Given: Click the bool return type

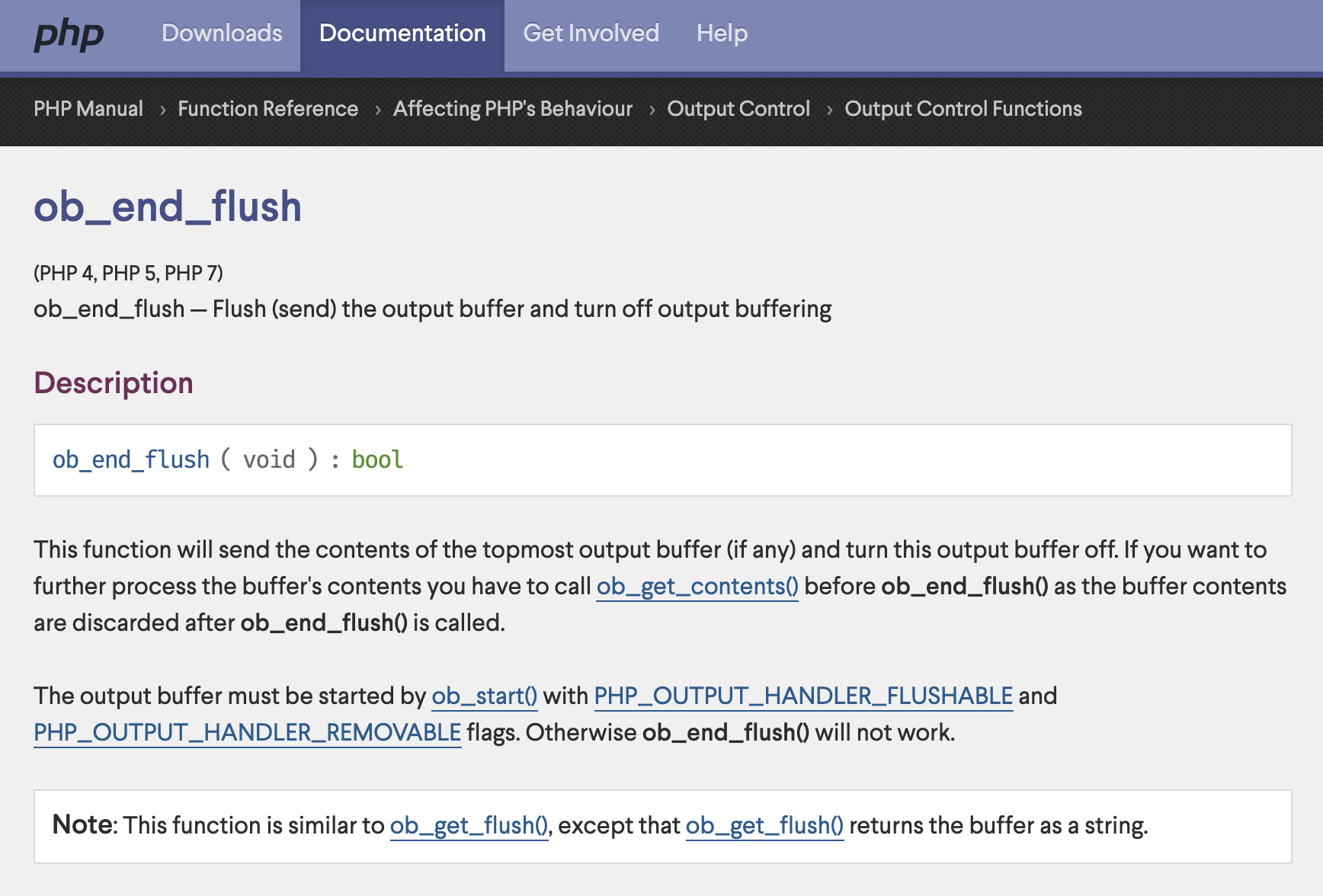Looking at the screenshot, I should pos(377,460).
